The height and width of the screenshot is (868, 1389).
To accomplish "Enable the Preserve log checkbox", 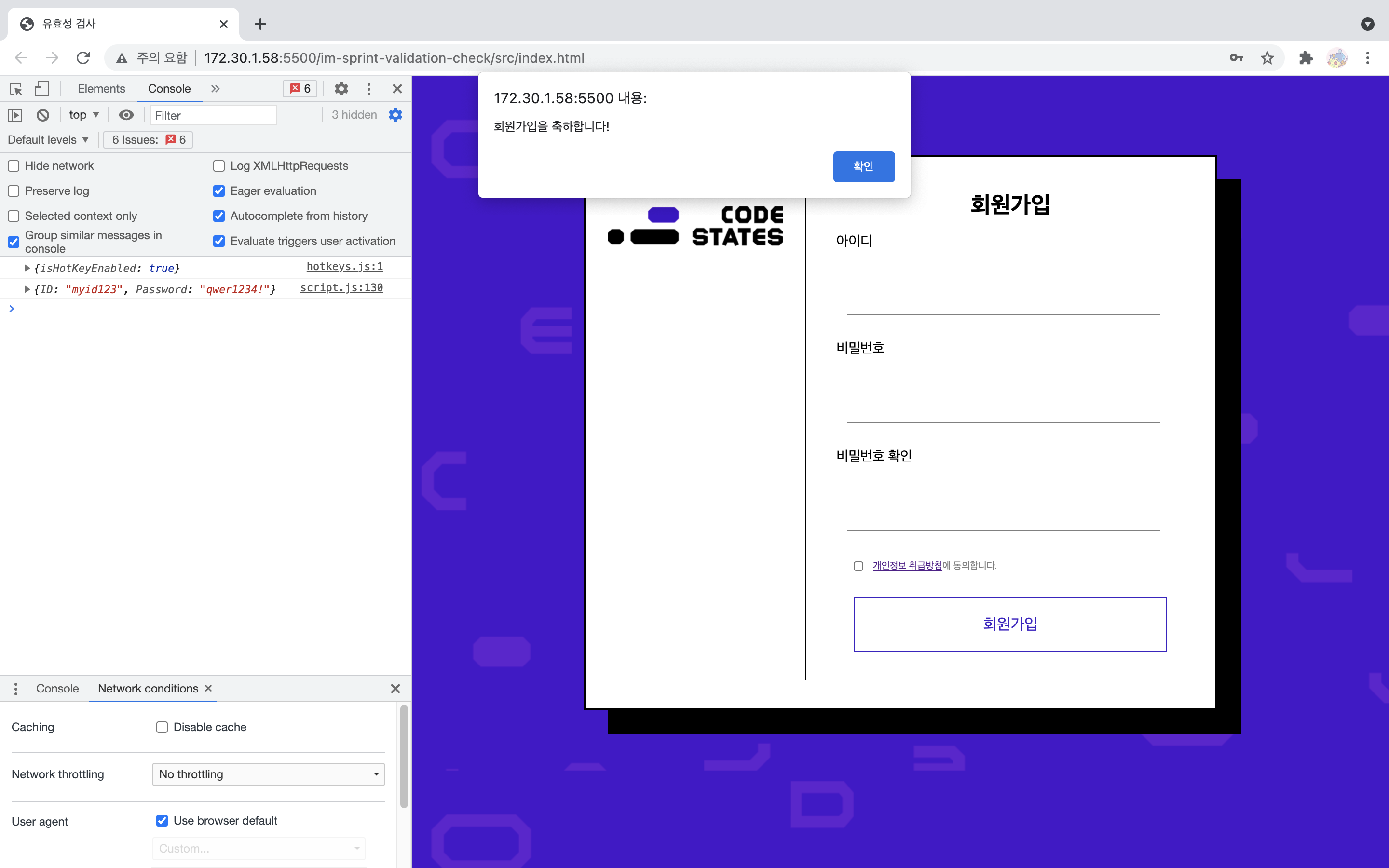I will pyautogui.click(x=14, y=191).
